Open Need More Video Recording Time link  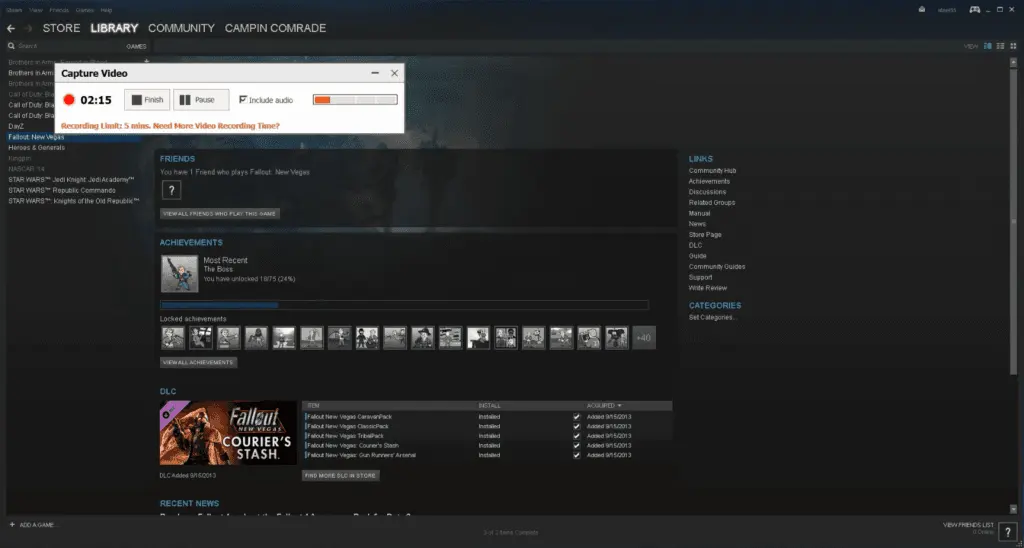216,125
